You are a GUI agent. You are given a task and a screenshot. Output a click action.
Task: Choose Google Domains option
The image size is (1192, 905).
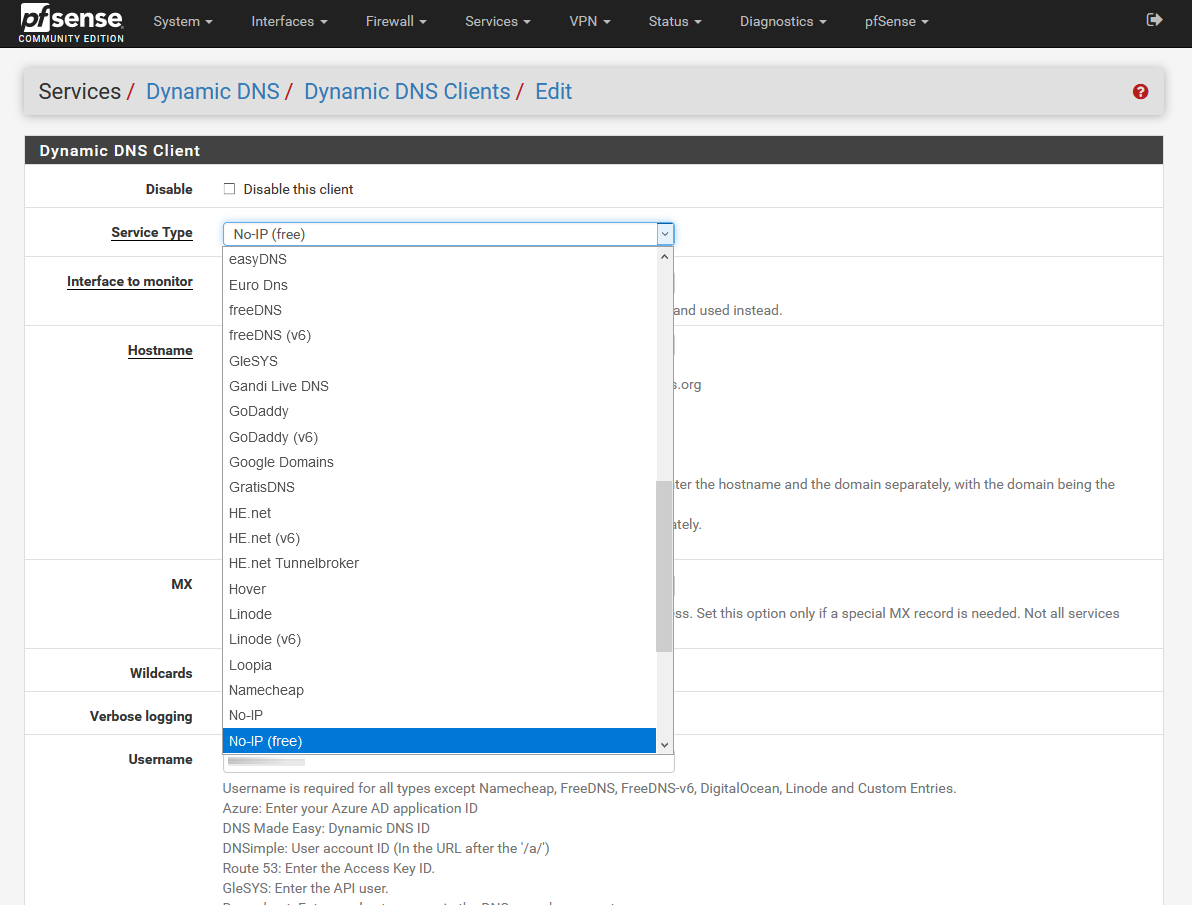click(439, 462)
